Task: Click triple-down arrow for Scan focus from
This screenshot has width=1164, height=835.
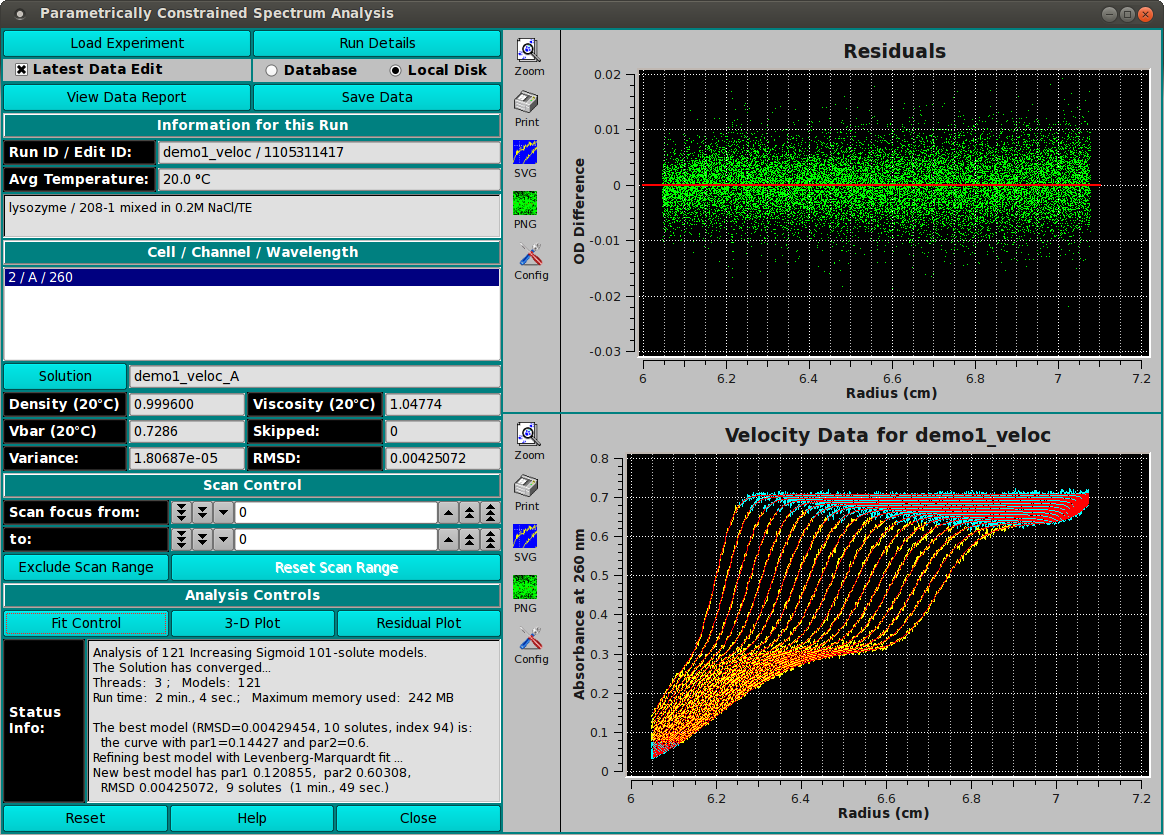Action: pyautogui.click(x=181, y=512)
